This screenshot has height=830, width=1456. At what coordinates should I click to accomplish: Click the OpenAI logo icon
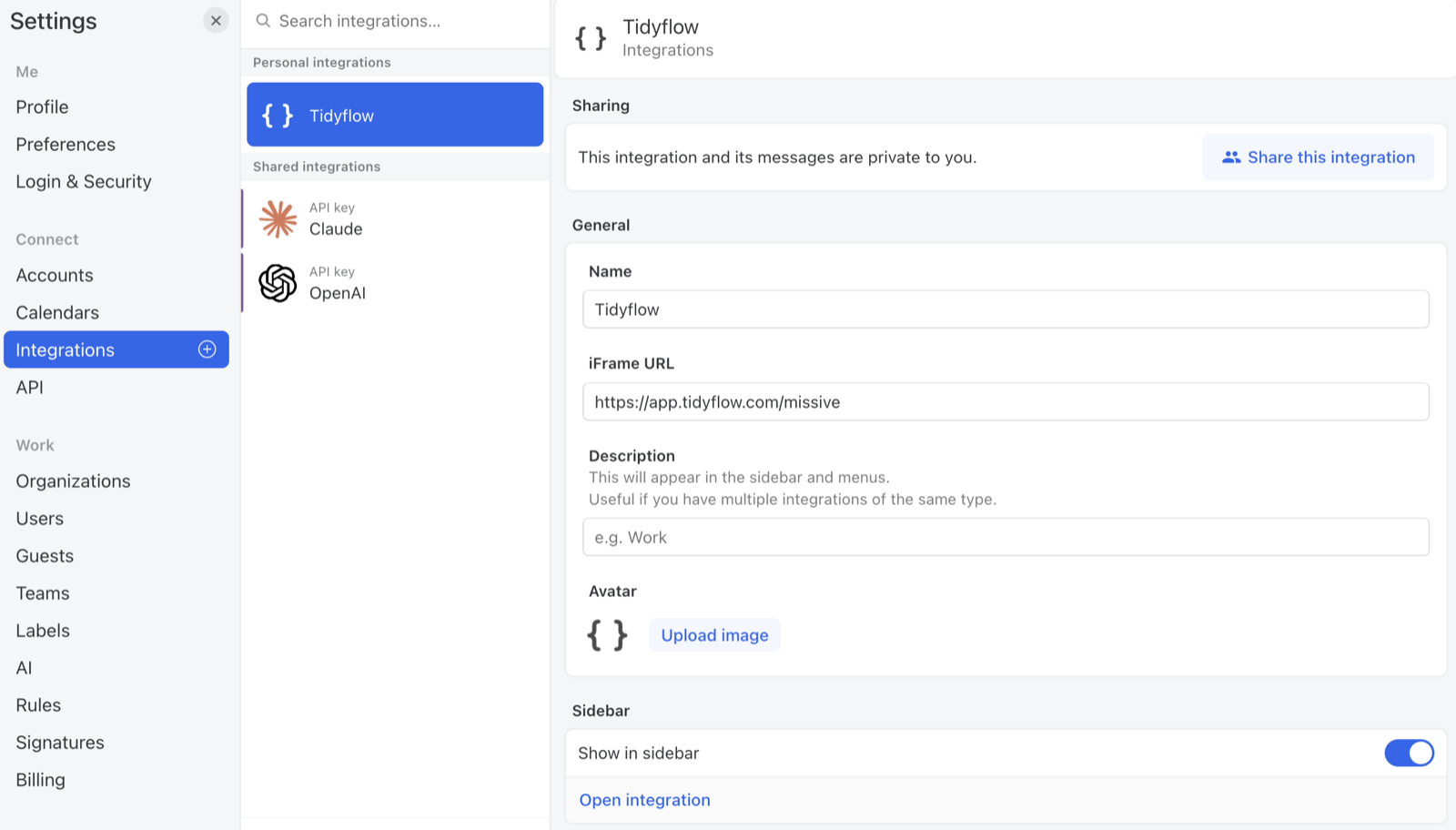pos(278,283)
